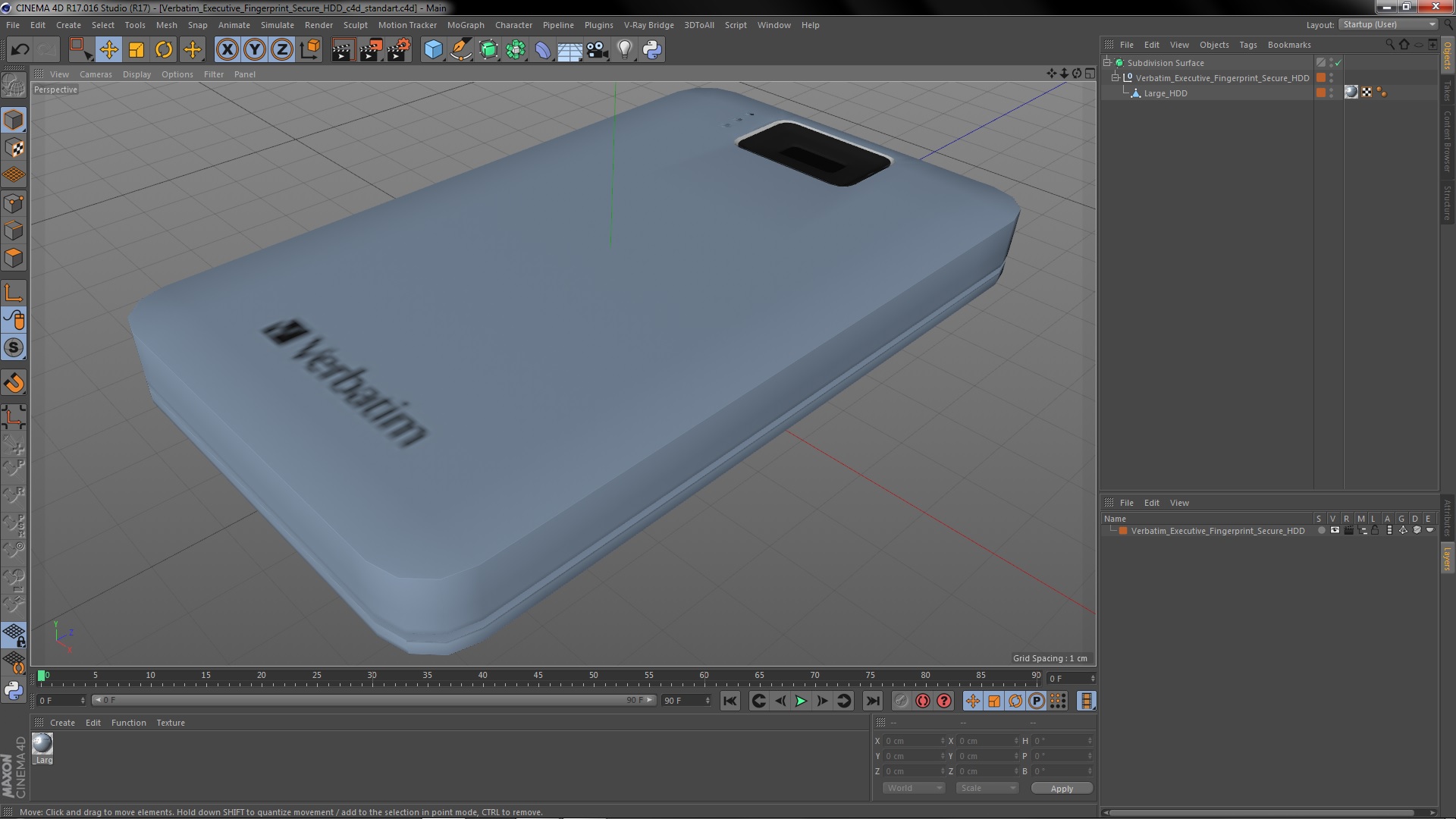1456x819 pixels.
Task: Toggle Subdivision Surface enable checkmark
Action: (1338, 63)
